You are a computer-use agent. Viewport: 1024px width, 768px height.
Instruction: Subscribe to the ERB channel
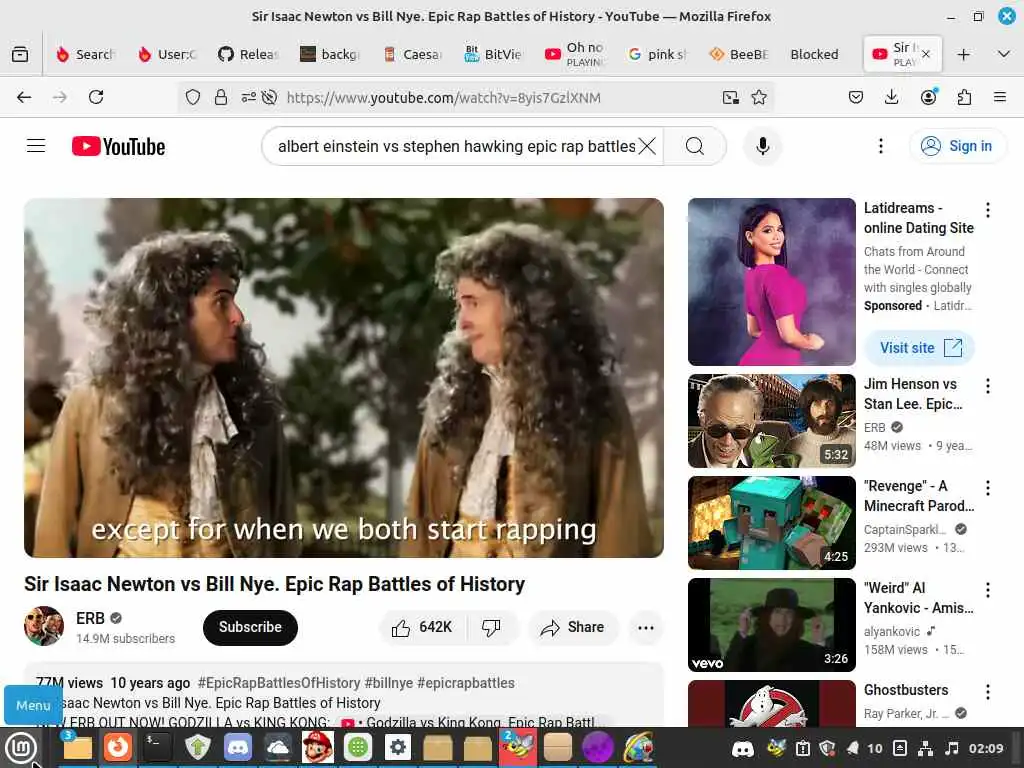point(250,628)
